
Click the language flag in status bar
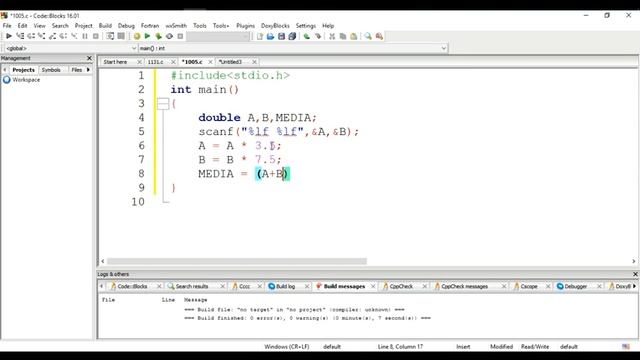pos(626,347)
